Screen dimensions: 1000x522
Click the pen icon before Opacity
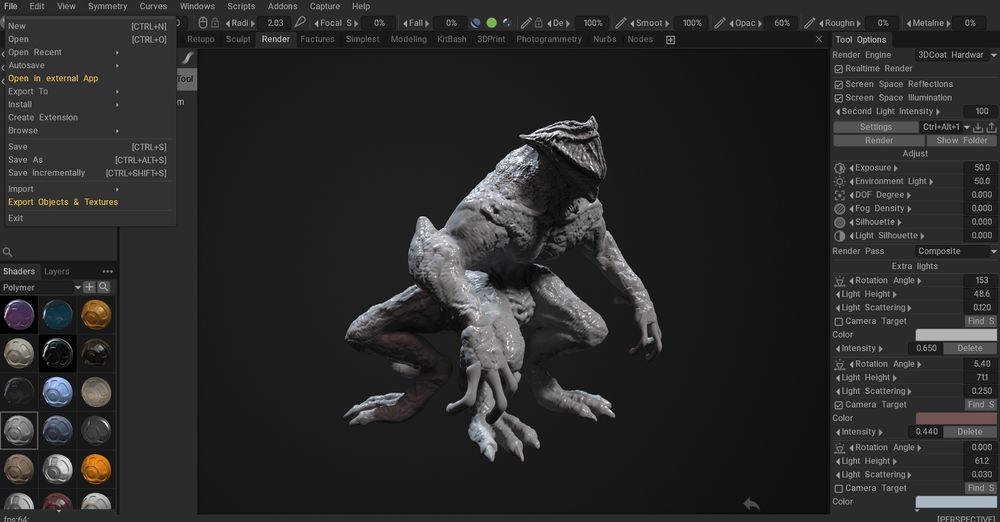(x=719, y=23)
